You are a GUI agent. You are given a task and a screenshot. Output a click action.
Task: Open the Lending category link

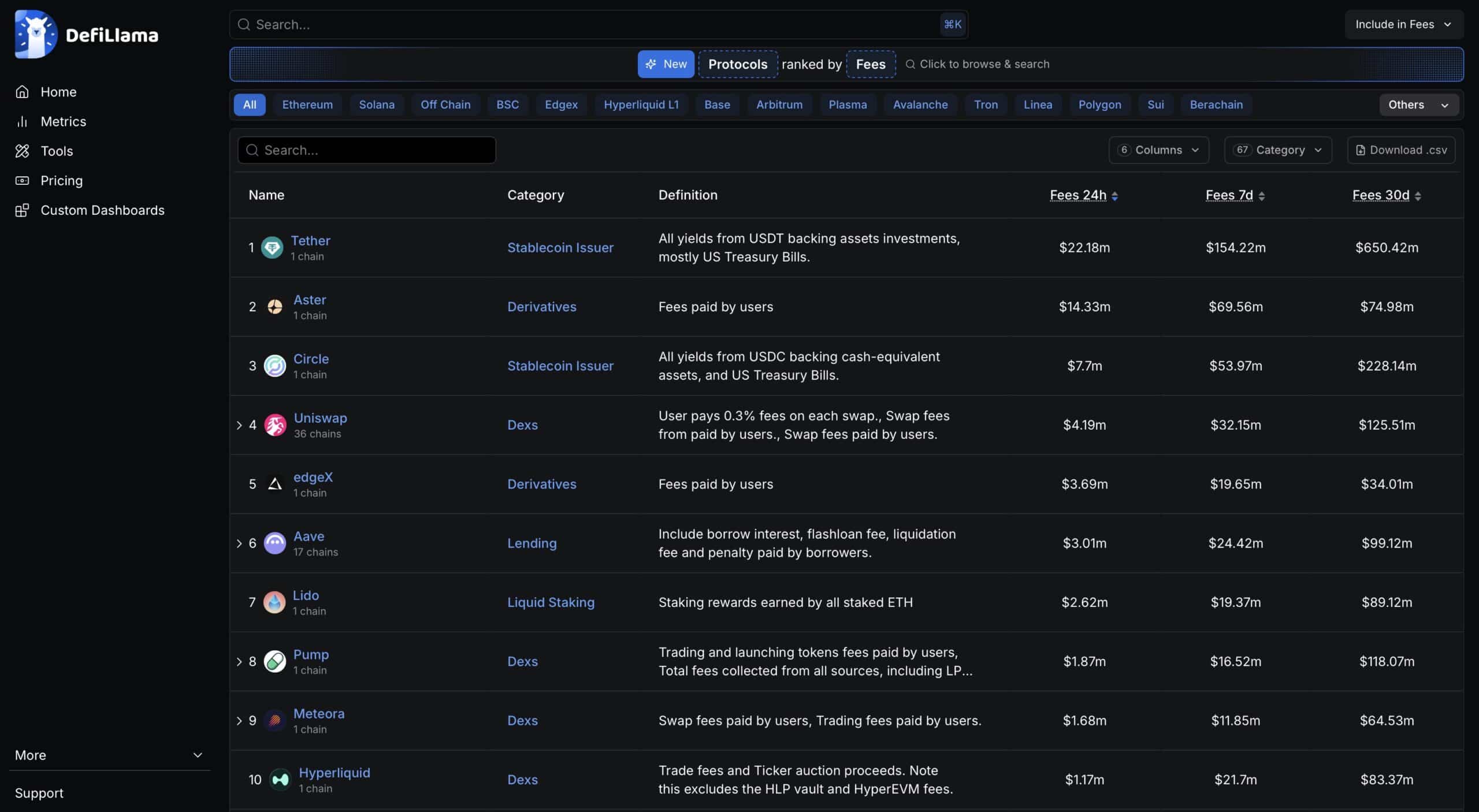coord(532,543)
